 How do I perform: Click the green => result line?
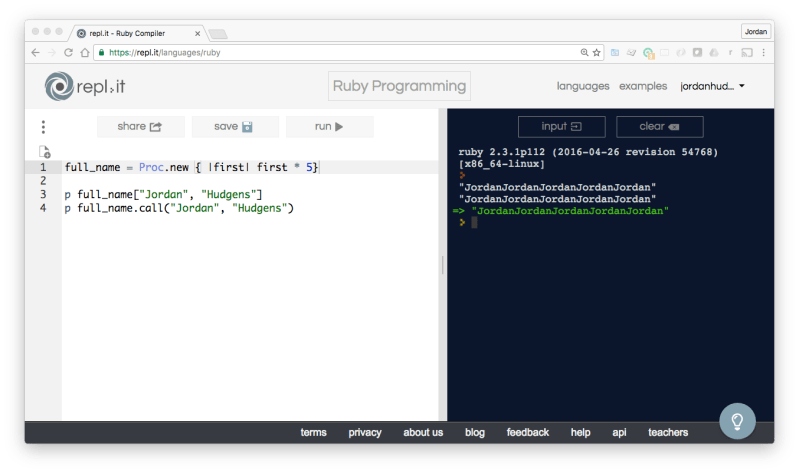(561, 211)
